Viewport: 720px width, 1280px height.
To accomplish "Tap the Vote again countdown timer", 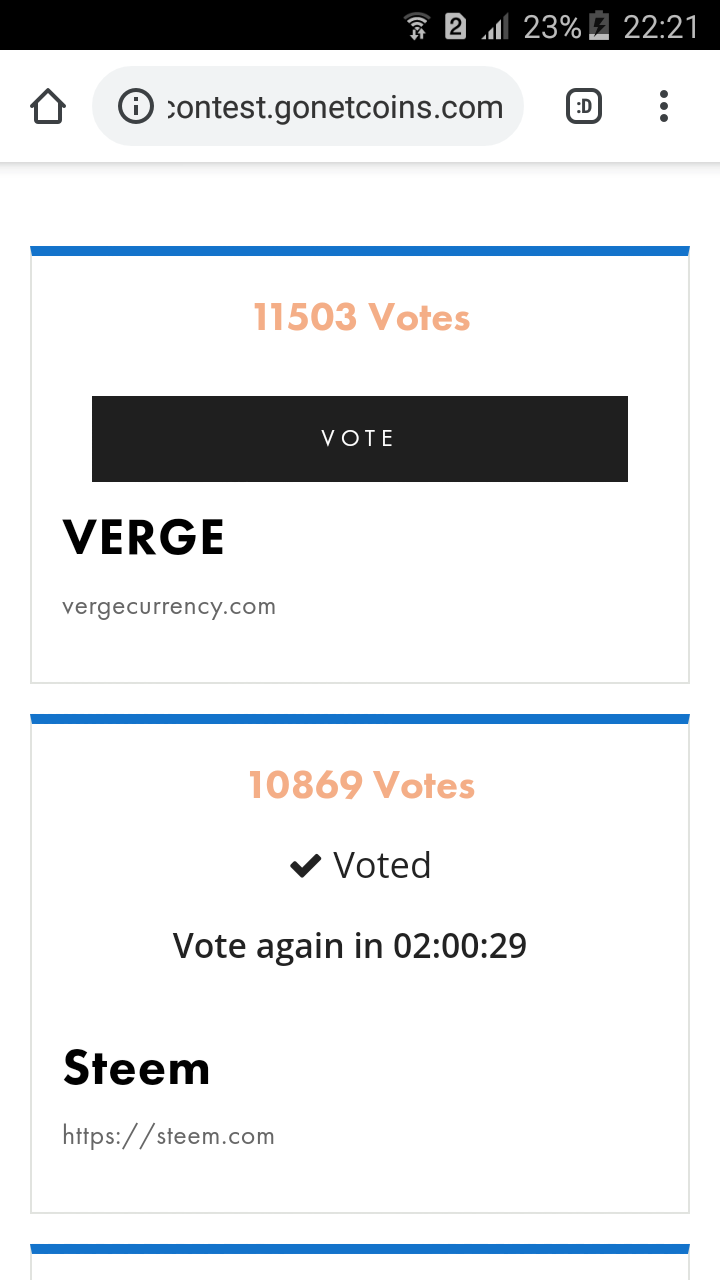I will pos(350,945).
